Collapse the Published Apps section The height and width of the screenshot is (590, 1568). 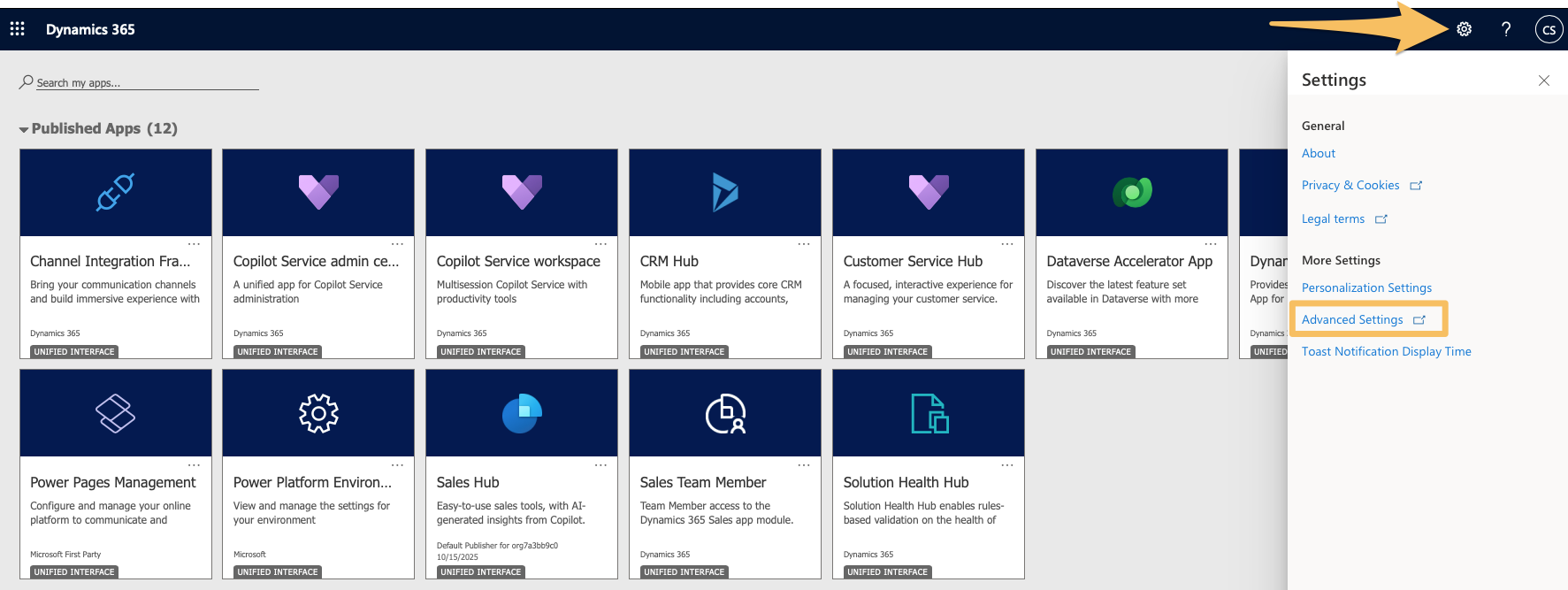[x=24, y=129]
